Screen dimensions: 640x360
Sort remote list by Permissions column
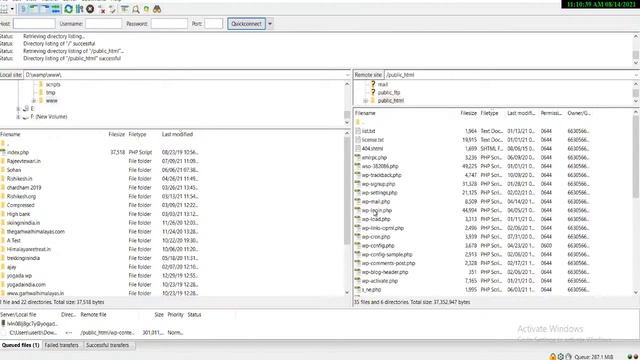(x=551, y=113)
